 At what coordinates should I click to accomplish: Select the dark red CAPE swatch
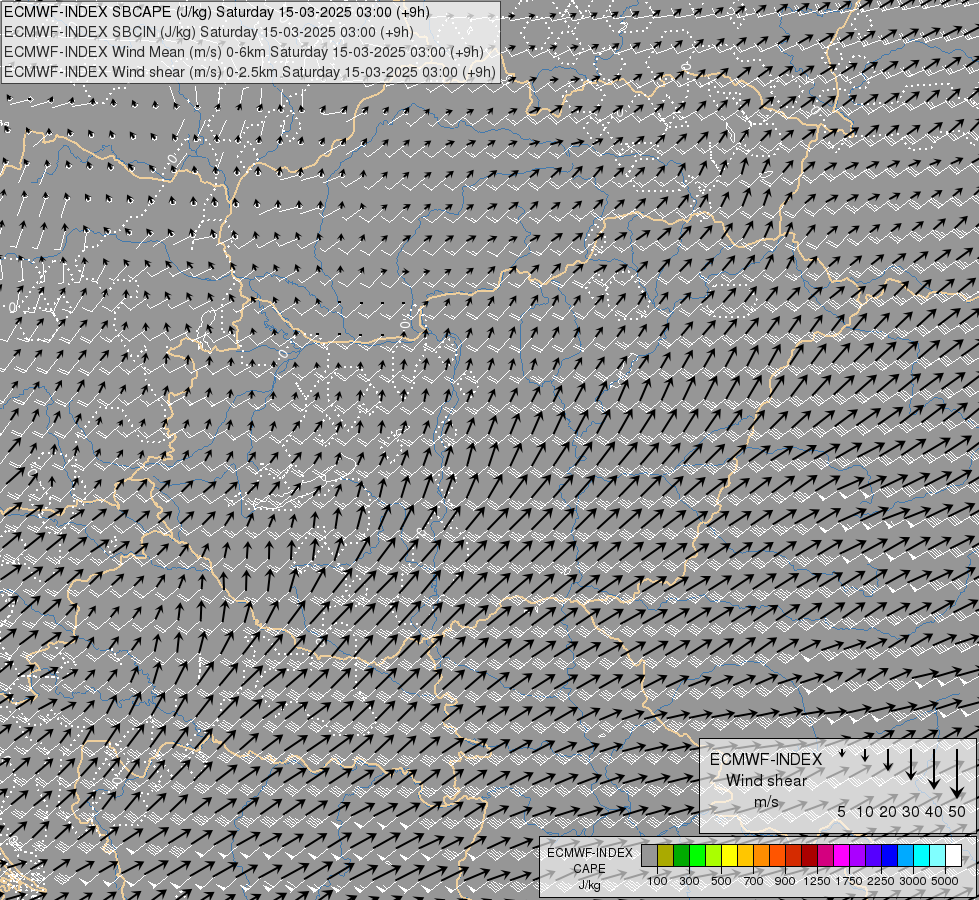(x=810, y=855)
